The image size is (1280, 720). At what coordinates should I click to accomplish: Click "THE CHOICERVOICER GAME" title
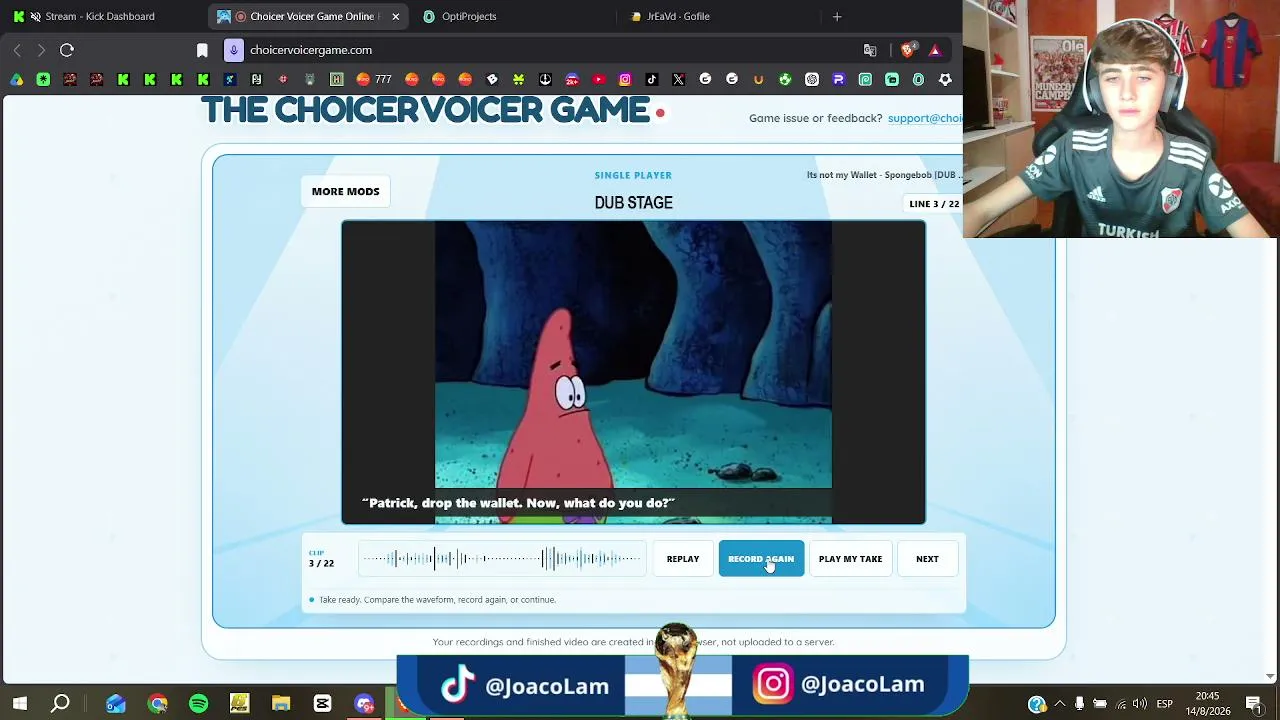pyautogui.click(x=426, y=110)
